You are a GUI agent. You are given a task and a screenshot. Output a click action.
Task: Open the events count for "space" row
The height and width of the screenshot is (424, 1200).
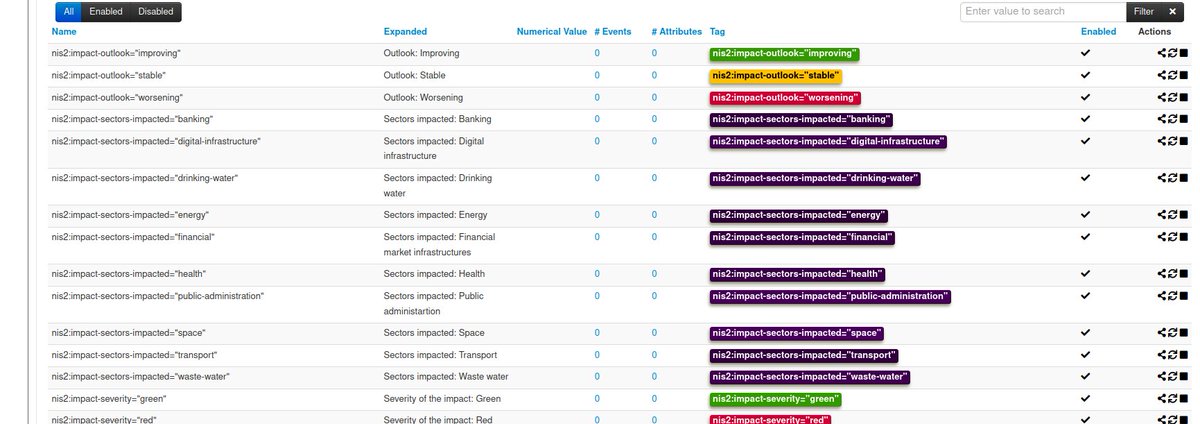pos(597,332)
